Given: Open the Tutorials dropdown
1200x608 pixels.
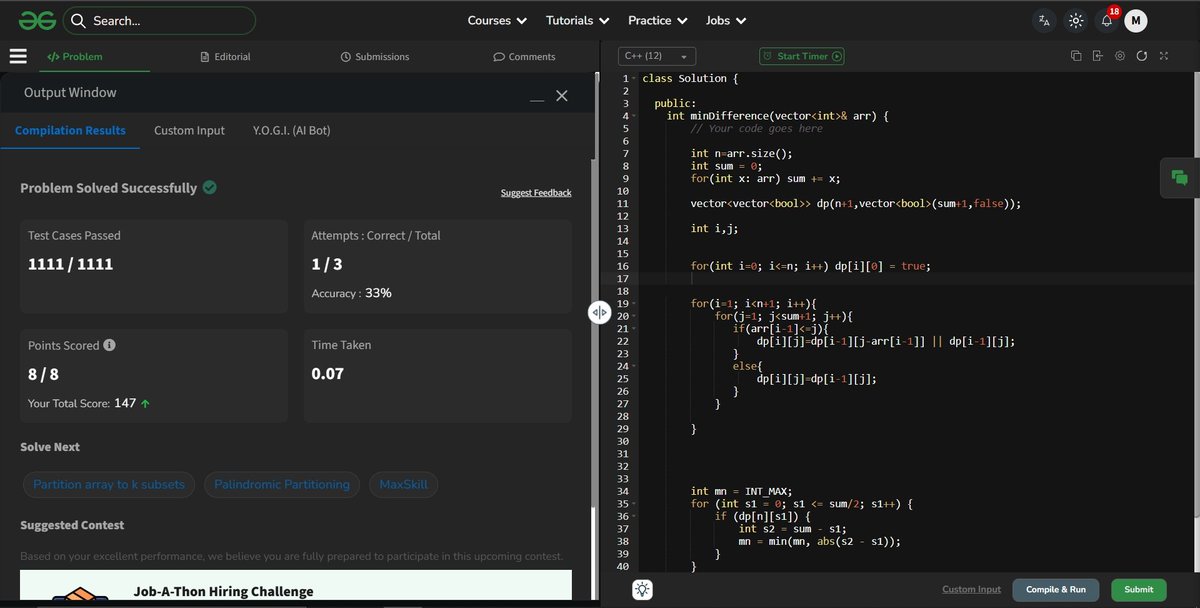Looking at the screenshot, I should point(577,20).
